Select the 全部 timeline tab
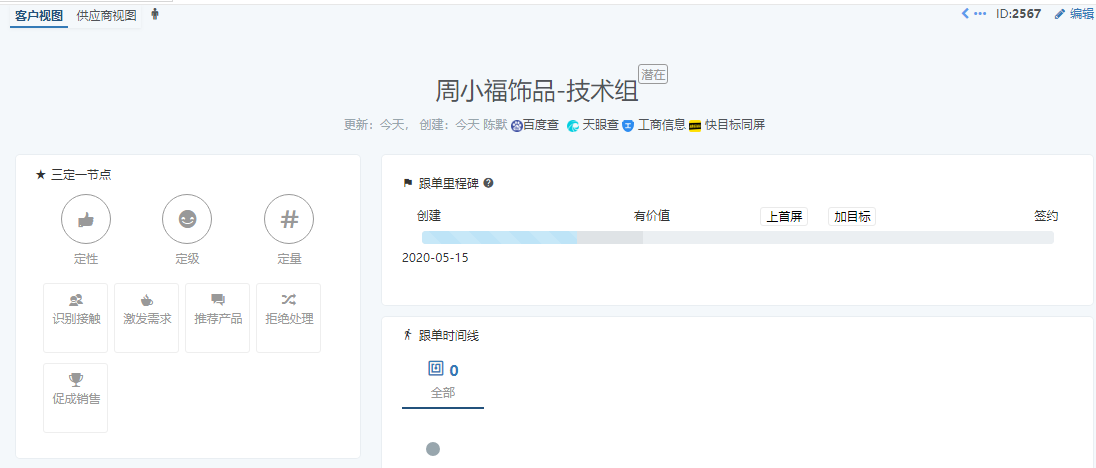The width and height of the screenshot is (1096, 468). pos(443,381)
